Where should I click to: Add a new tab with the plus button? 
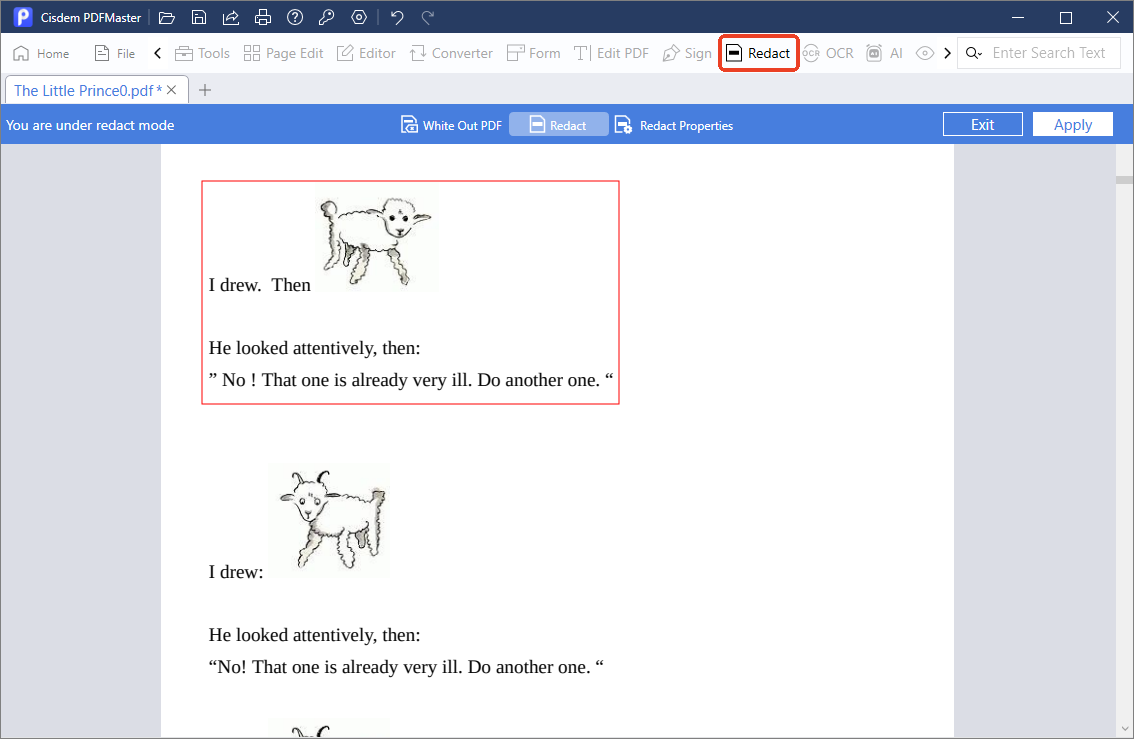[205, 90]
